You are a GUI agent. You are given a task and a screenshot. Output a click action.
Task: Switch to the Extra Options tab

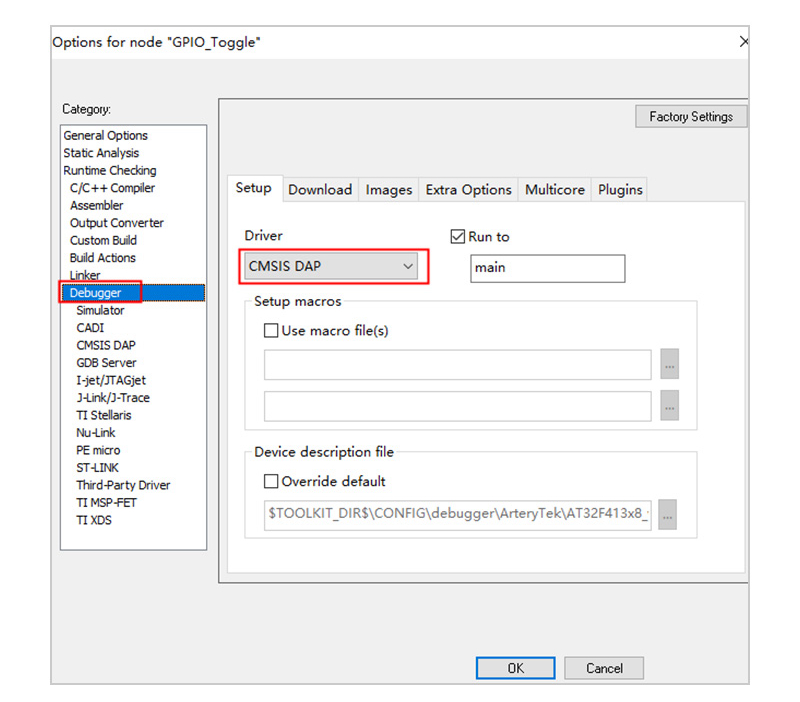click(468, 189)
